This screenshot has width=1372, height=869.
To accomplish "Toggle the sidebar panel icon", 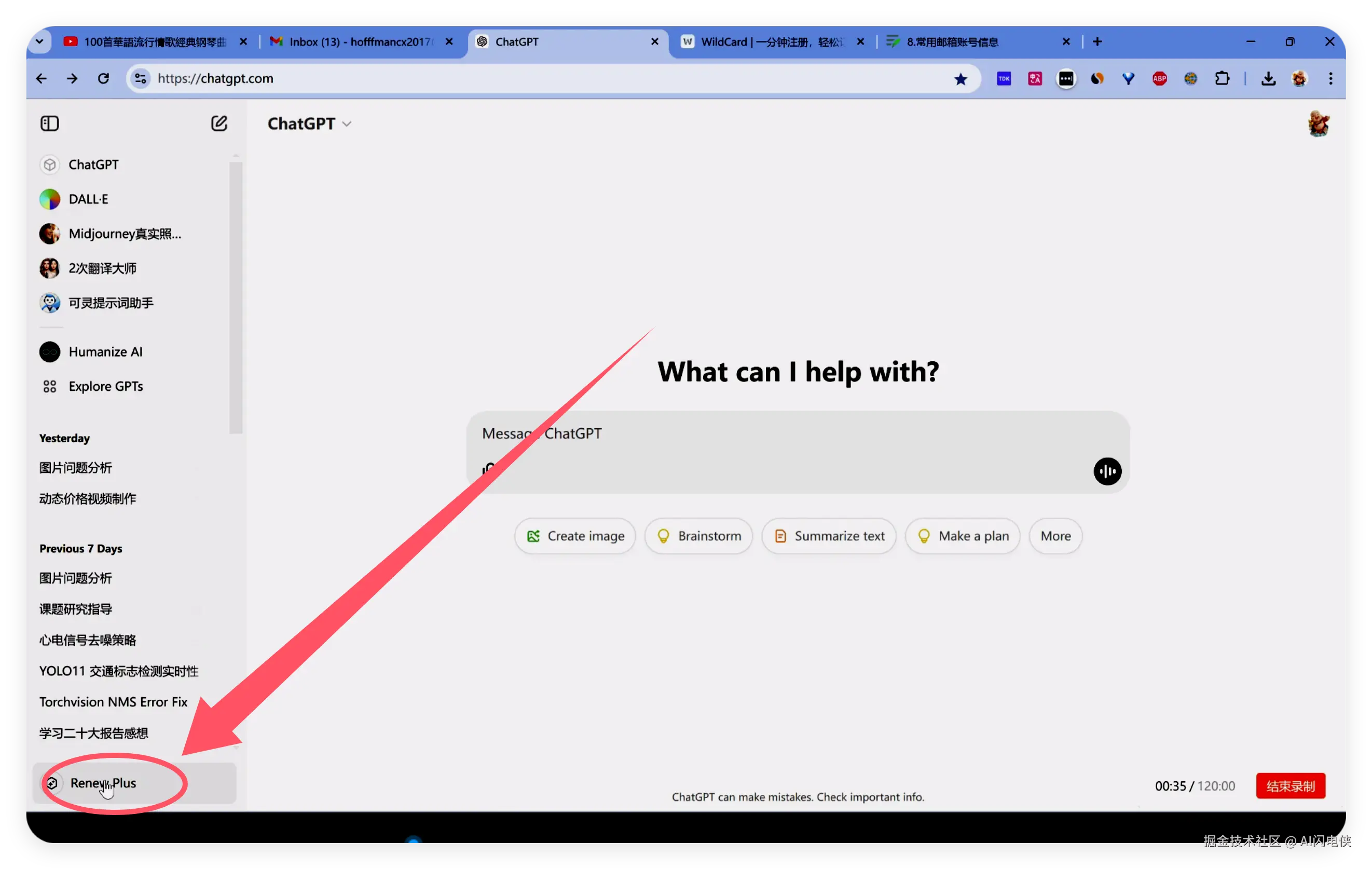I will [x=50, y=123].
